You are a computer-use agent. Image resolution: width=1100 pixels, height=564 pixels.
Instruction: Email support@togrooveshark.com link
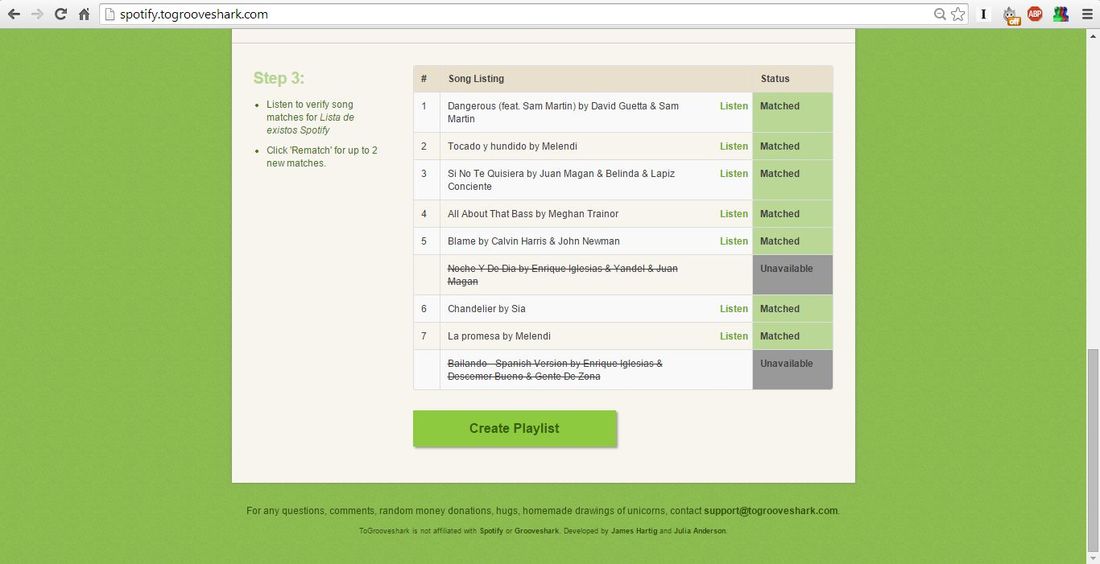(x=770, y=511)
